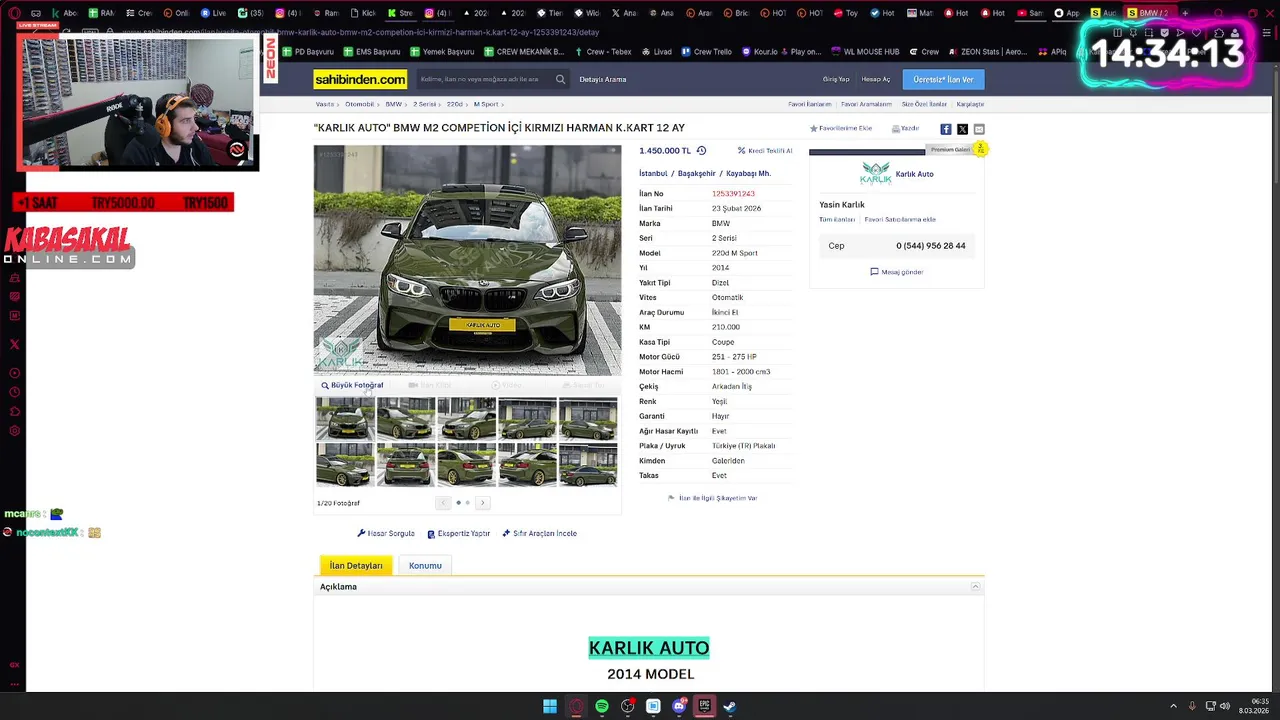Click the search magnifier icon

click(560, 79)
